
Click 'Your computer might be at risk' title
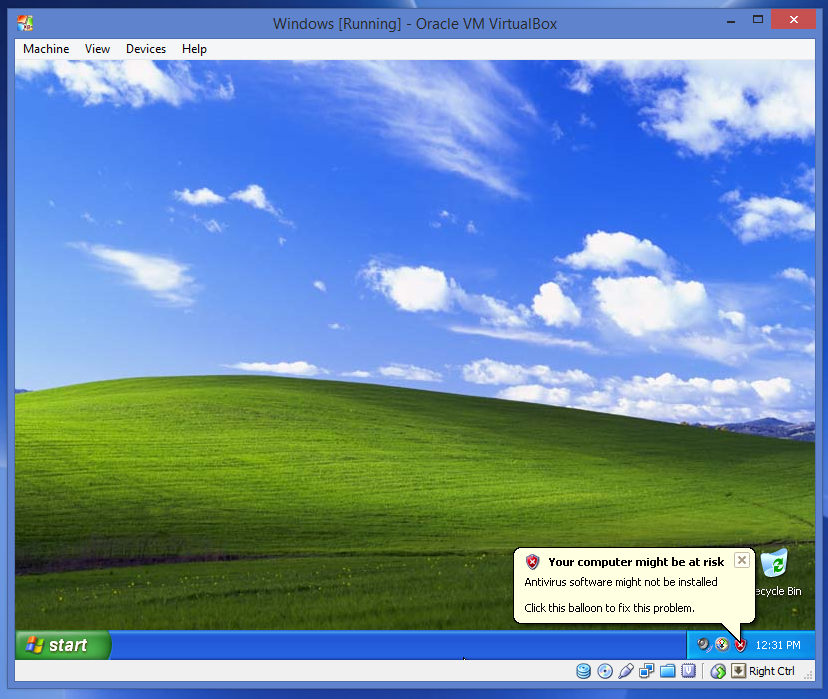(x=636, y=562)
